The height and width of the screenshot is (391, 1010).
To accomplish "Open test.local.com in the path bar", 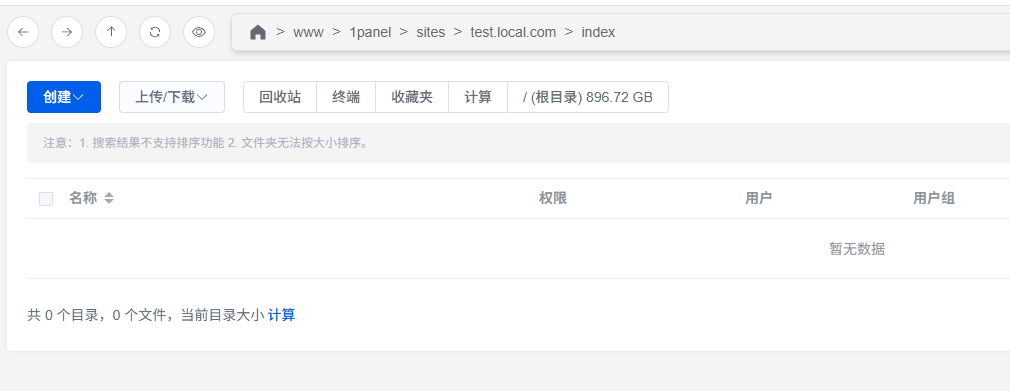I will (513, 32).
